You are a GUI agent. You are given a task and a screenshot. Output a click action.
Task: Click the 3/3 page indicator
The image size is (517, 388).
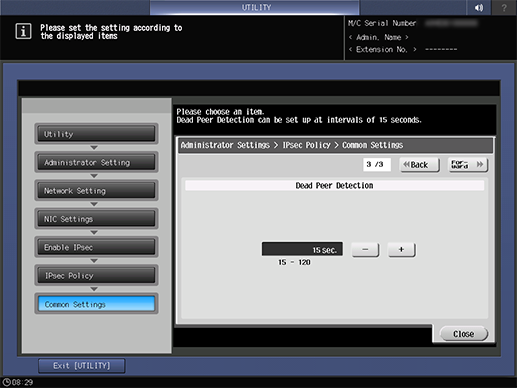tap(377, 164)
